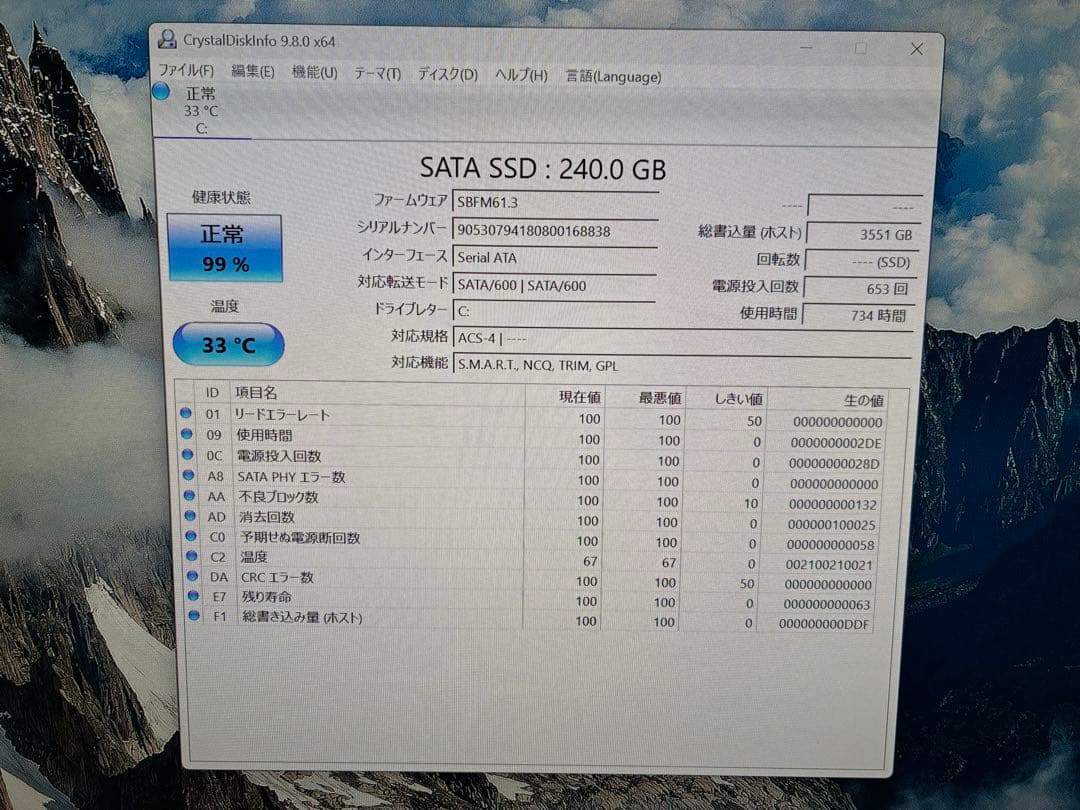
Task: Select the 使用時間 attribute row name
Action: (264, 435)
